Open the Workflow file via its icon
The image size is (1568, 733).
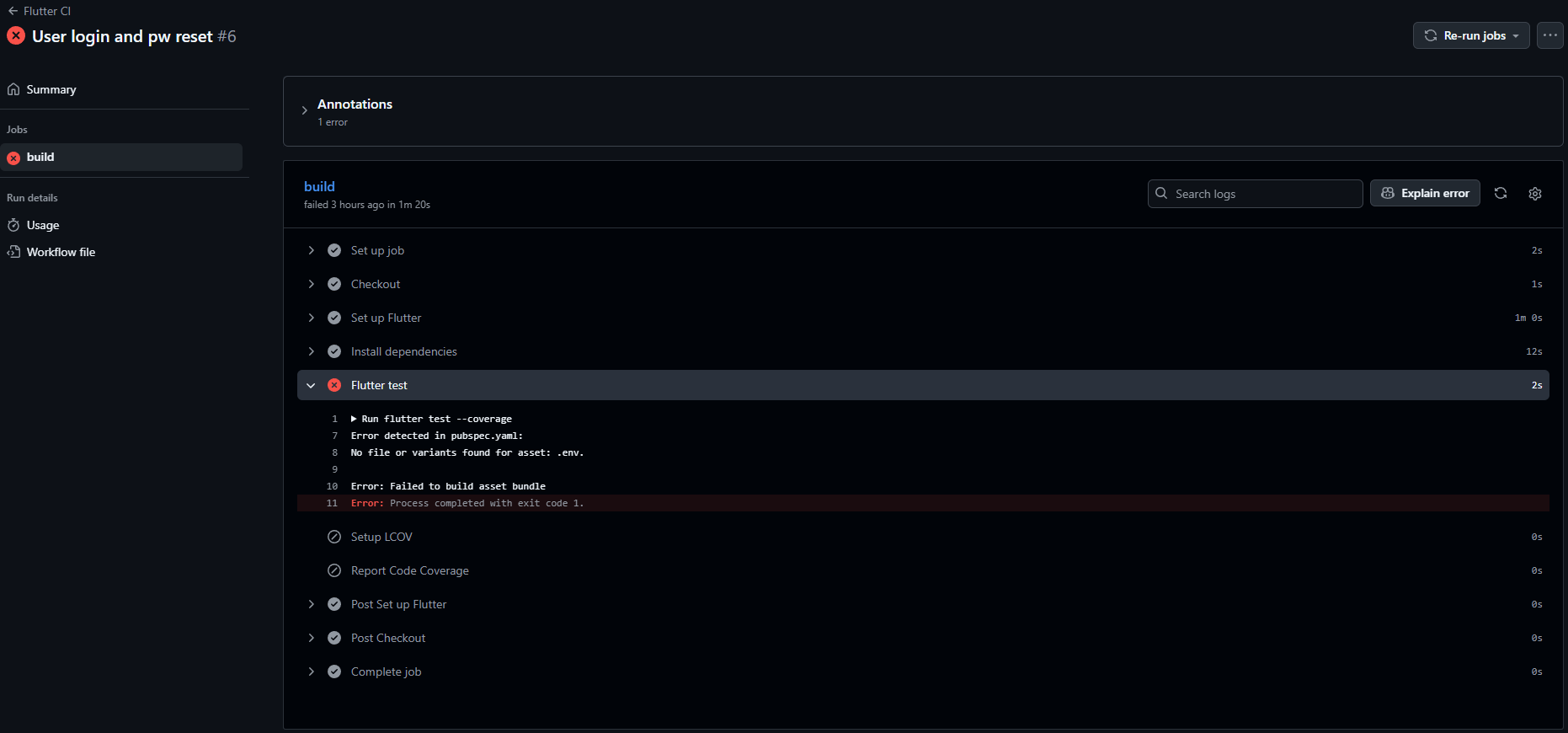[x=13, y=251]
